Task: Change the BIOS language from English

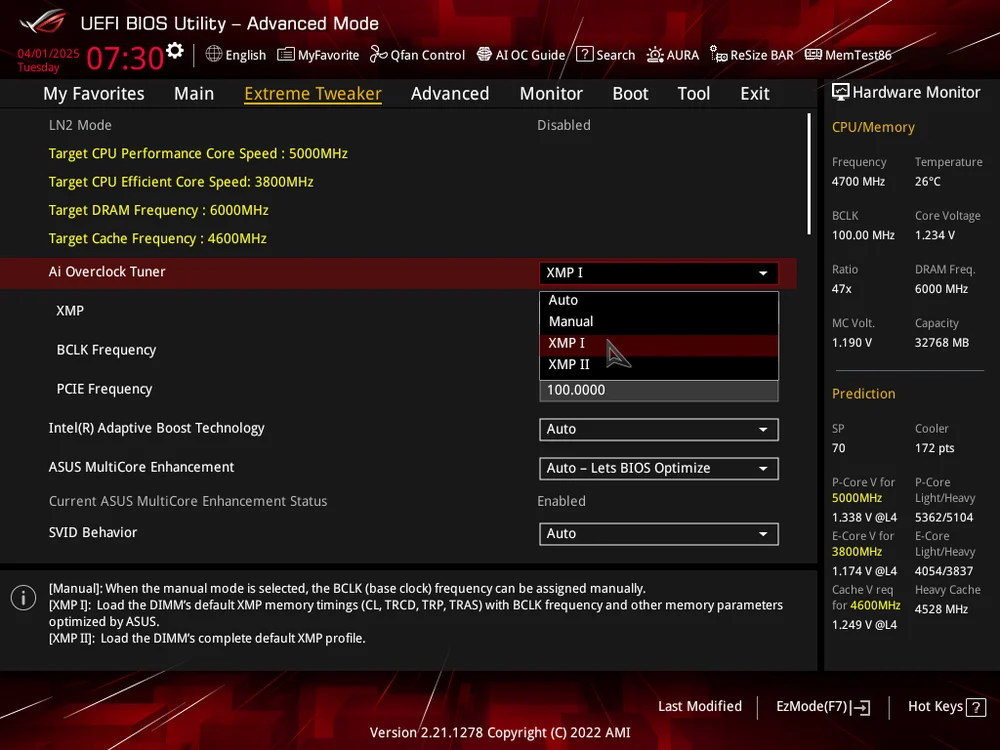Action: coord(236,55)
